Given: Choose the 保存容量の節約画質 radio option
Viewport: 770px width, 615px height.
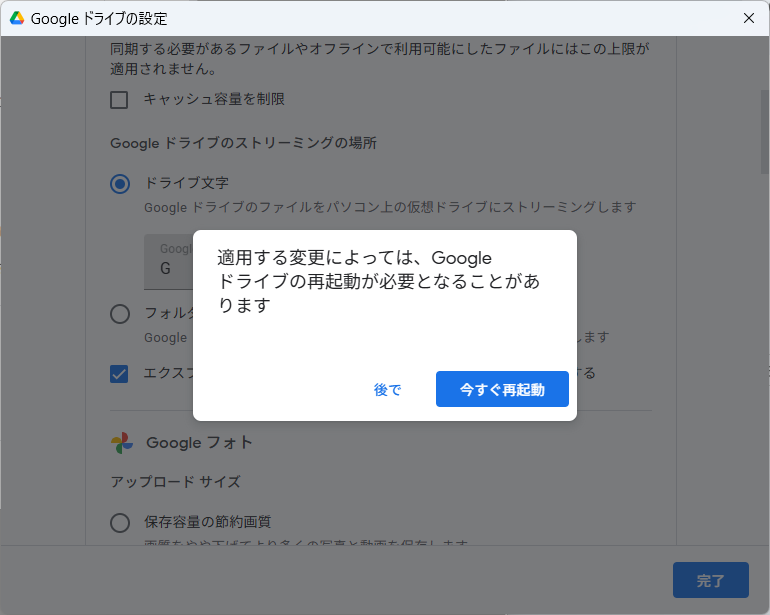Looking at the screenshot, I should (120, 522).
